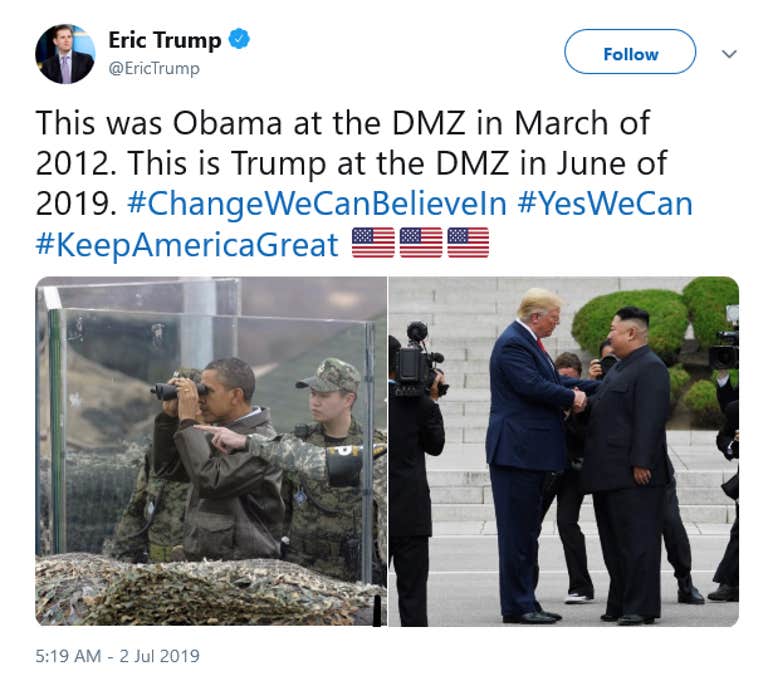The image size is (768, 676).
Task: Click the second American flag emoji
Action: (421, 242)
